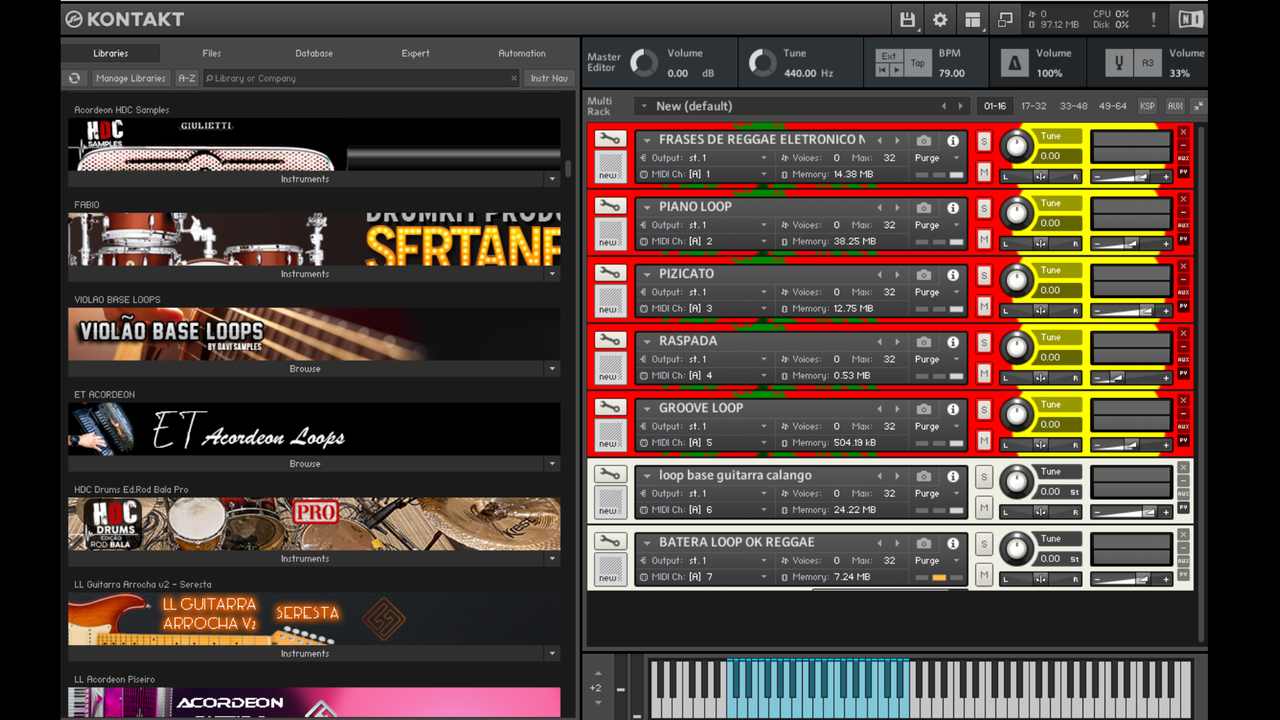The height and width of the screenshot is (720, 1280).
Task: Toggle AUX sends on FRASES DE REGGAE
Action: 1183,158
